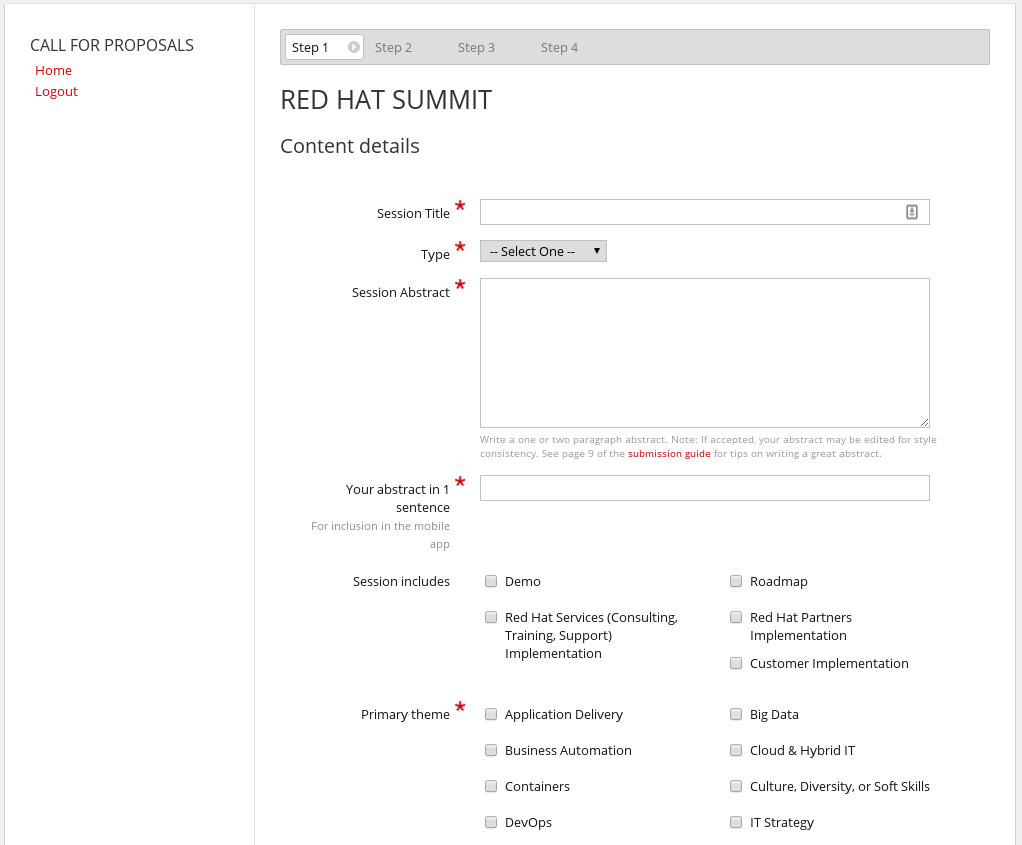Check the Roadmap checkbox
The width and height of the screenshot is (1022, 845).
point(736,581)
